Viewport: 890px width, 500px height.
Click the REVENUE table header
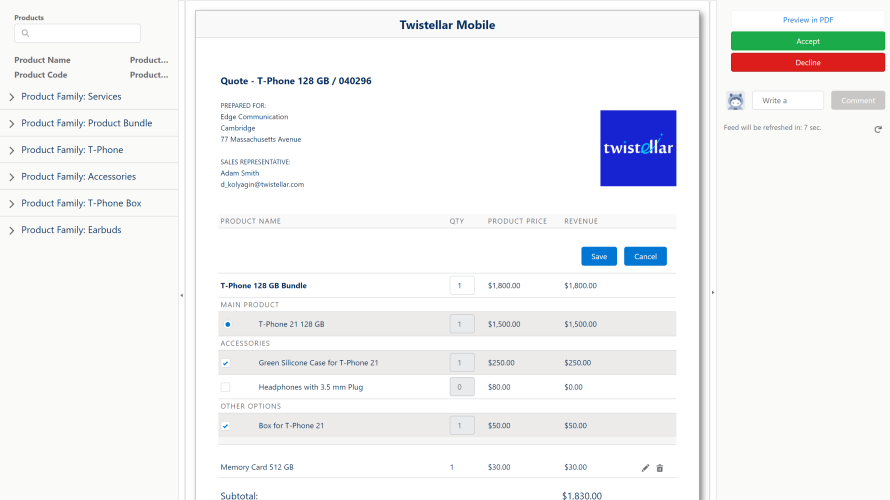[x=581, y=221]
